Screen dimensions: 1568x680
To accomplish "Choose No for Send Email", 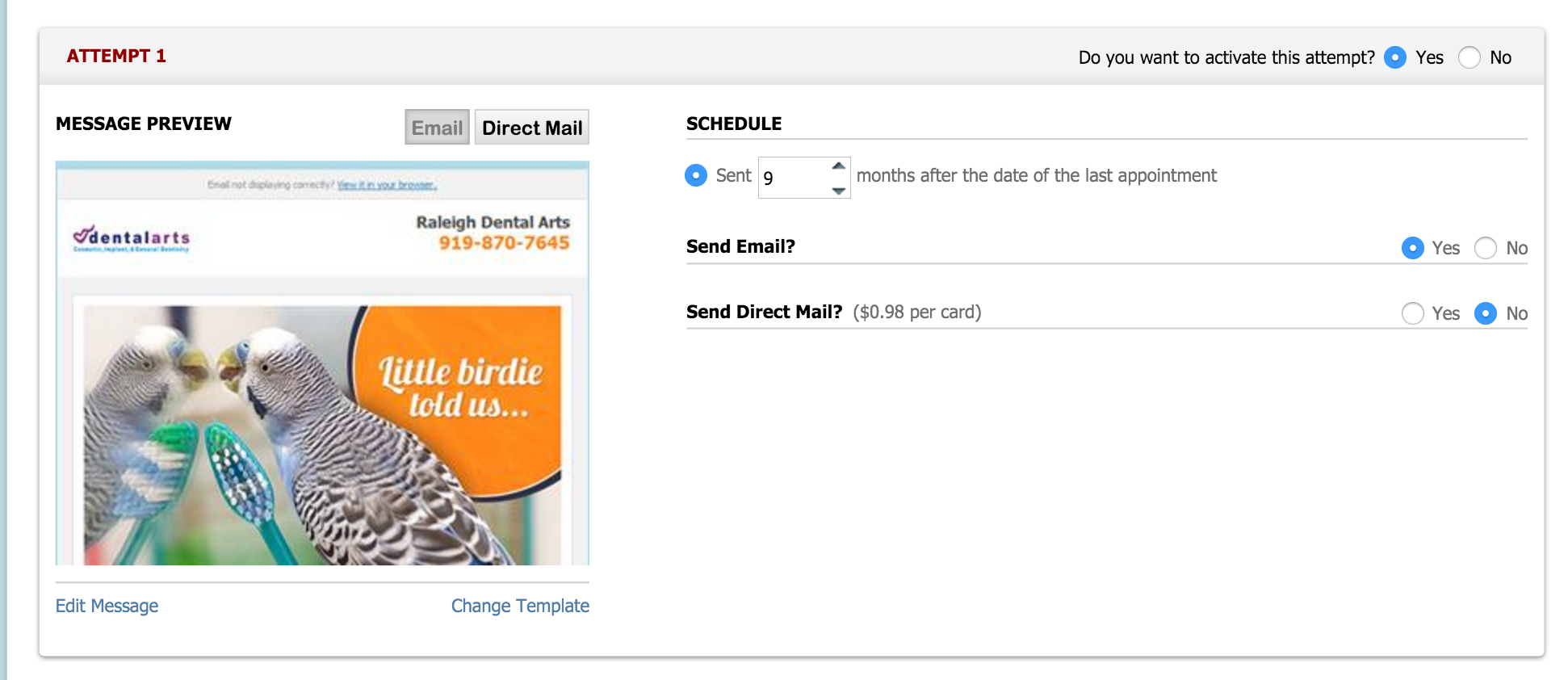I will [x=1486, y=248].
